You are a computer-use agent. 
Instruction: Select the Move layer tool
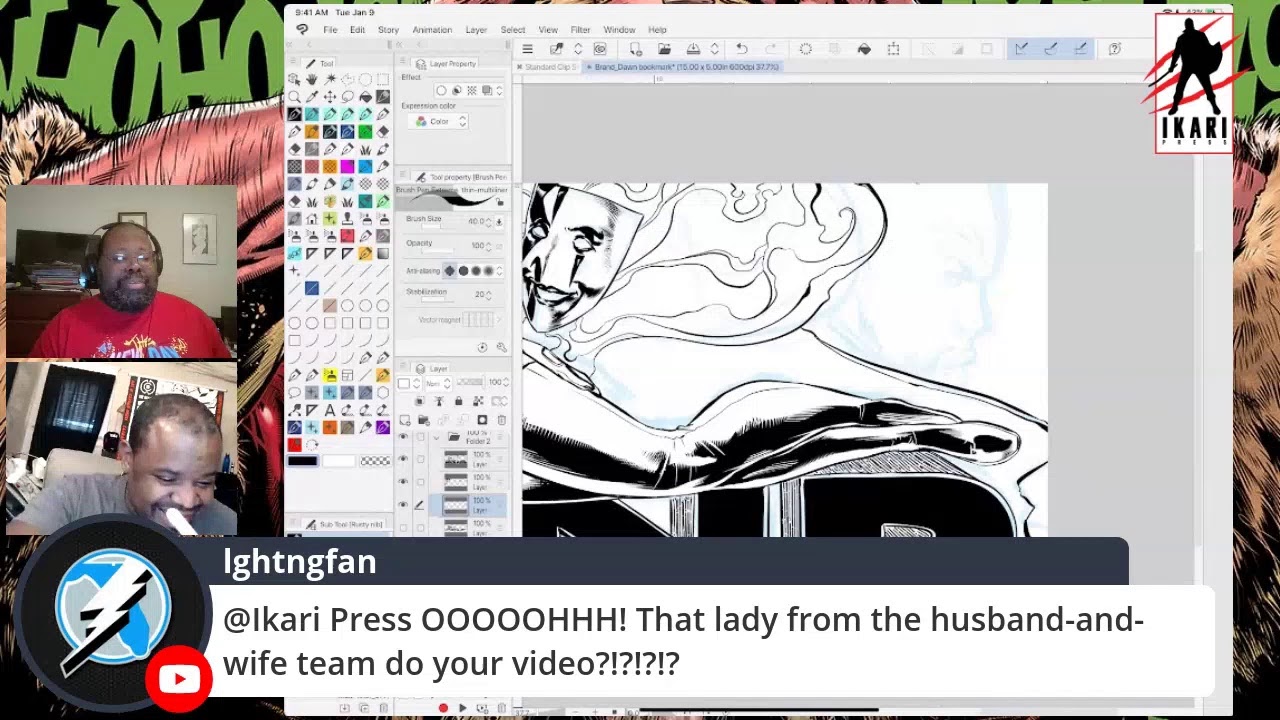click(329, 97)
